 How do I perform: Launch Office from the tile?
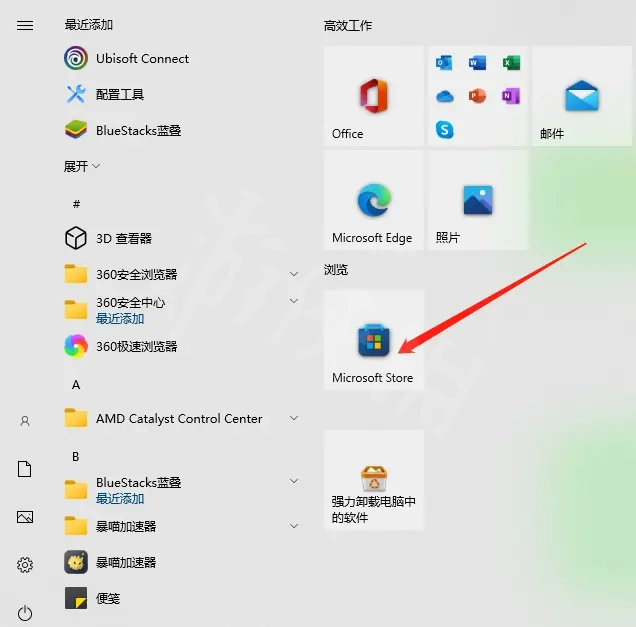[373, 96]
